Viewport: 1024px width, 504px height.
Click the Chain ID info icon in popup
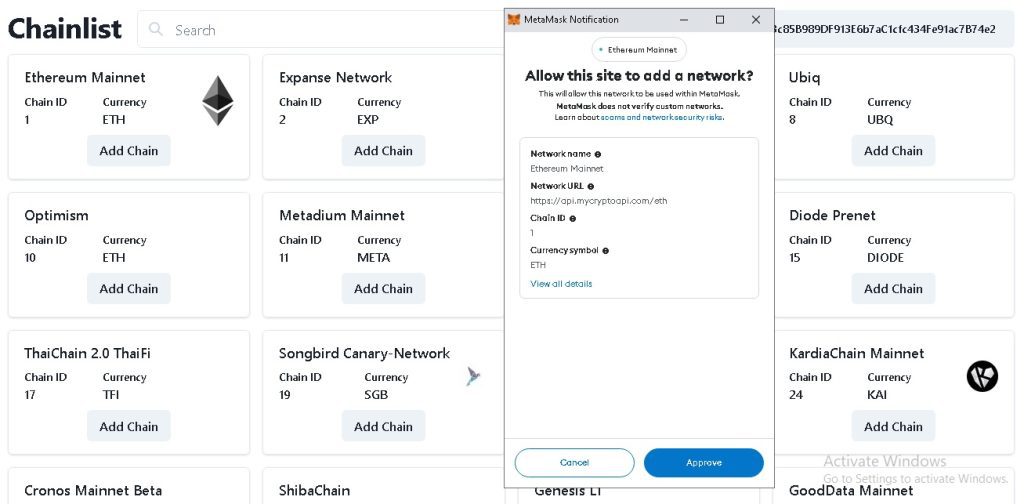(x=573, y=218)
